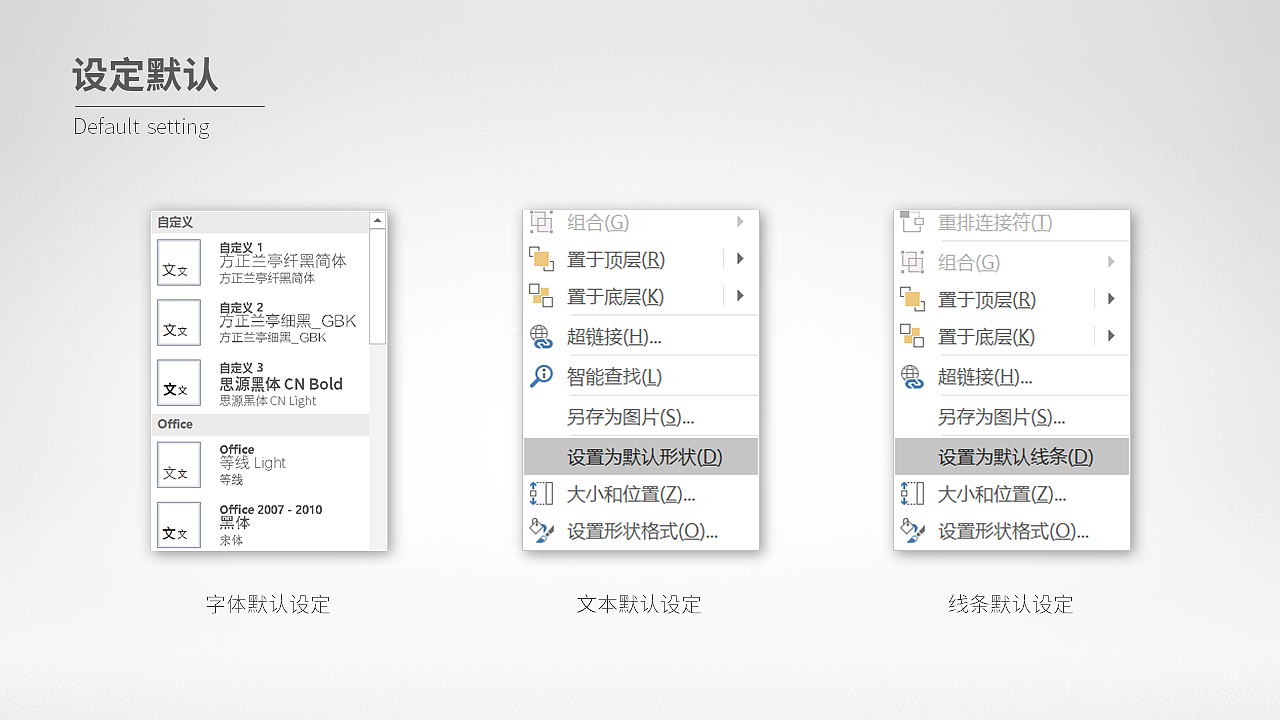Click 超链接(H) in right menu
Screen dimensions: 1280x720
(1000, 375)
